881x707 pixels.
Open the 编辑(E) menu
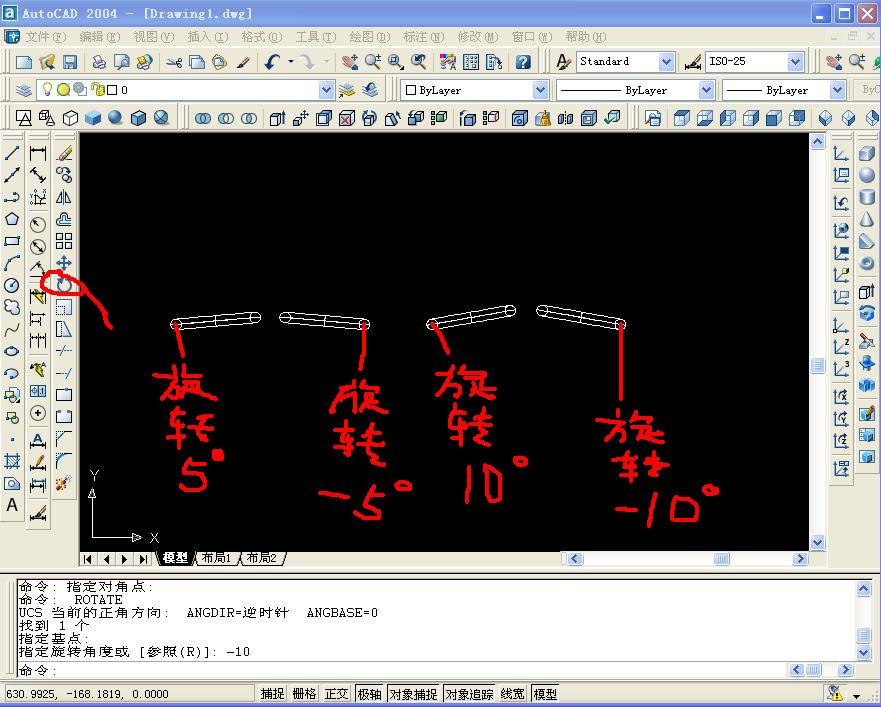pyautogui.click(x=99, y=37)
